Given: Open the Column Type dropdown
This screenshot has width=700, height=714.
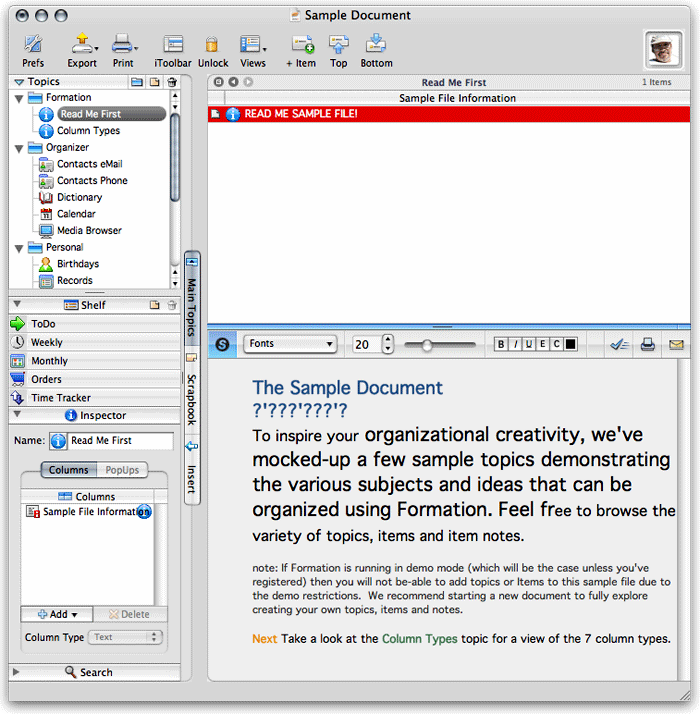Looking at the screenshot, I should click(125, 637).
